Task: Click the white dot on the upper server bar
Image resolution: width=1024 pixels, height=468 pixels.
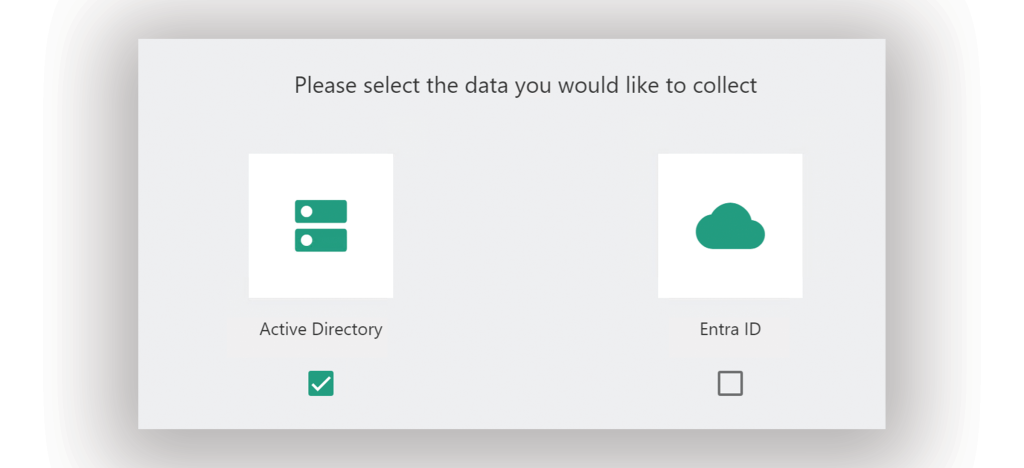Action: 306,211
